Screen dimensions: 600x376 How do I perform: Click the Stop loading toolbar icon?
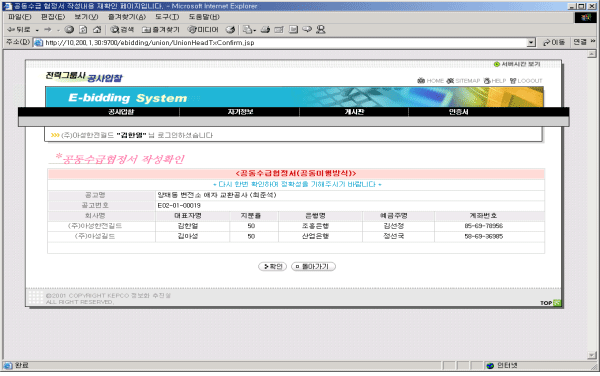point(69,29)
